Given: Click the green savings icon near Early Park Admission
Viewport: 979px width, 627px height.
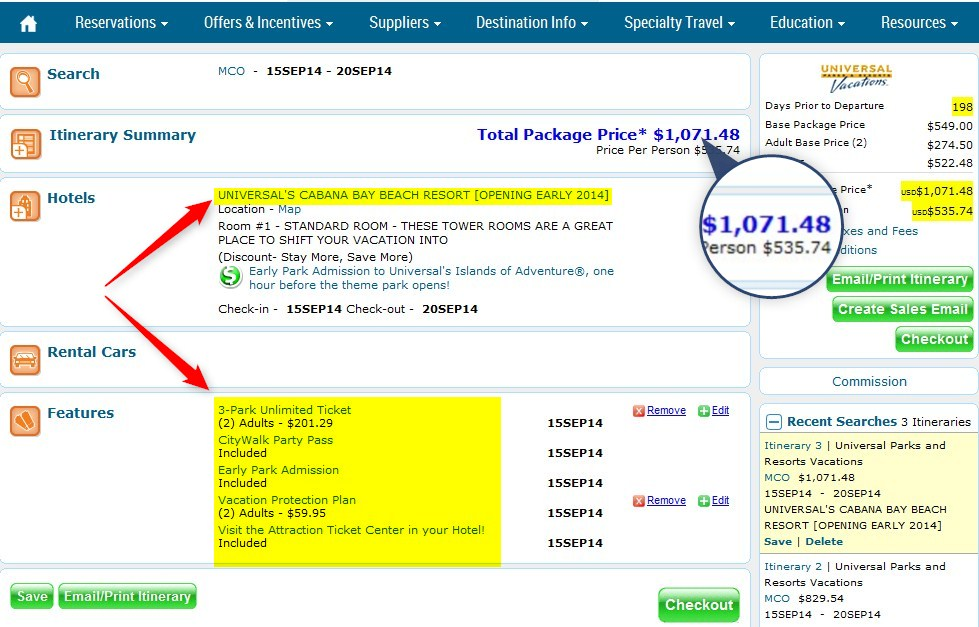Looking at the screenshot, I should coord(230,276).
